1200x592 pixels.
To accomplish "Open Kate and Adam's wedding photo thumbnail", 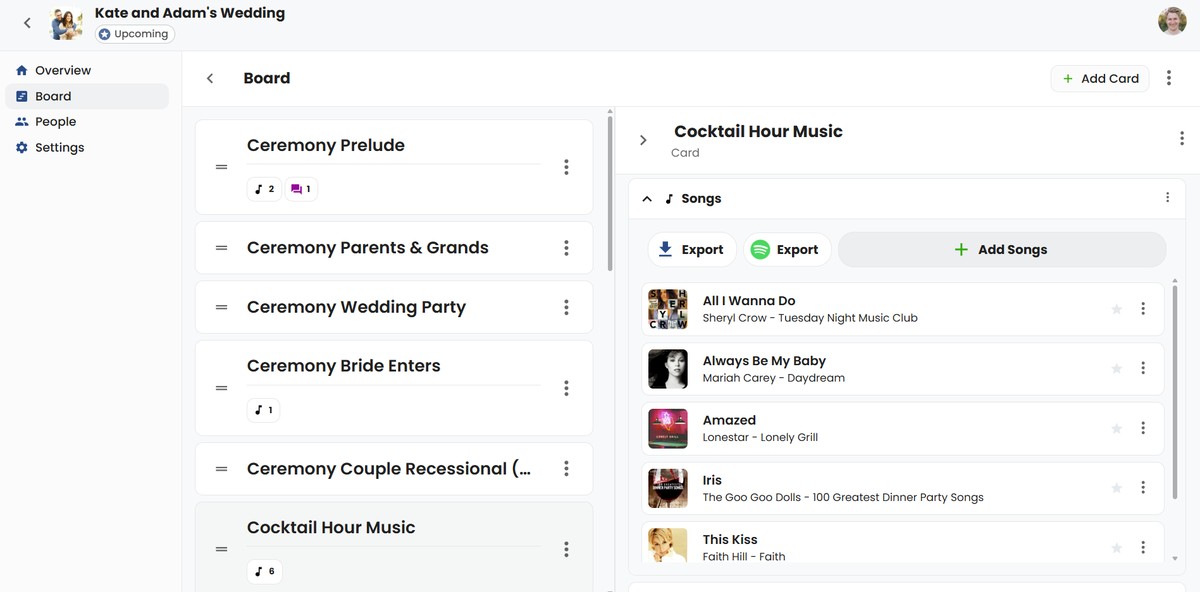I will pyautogui.click(x=67, y=23).
